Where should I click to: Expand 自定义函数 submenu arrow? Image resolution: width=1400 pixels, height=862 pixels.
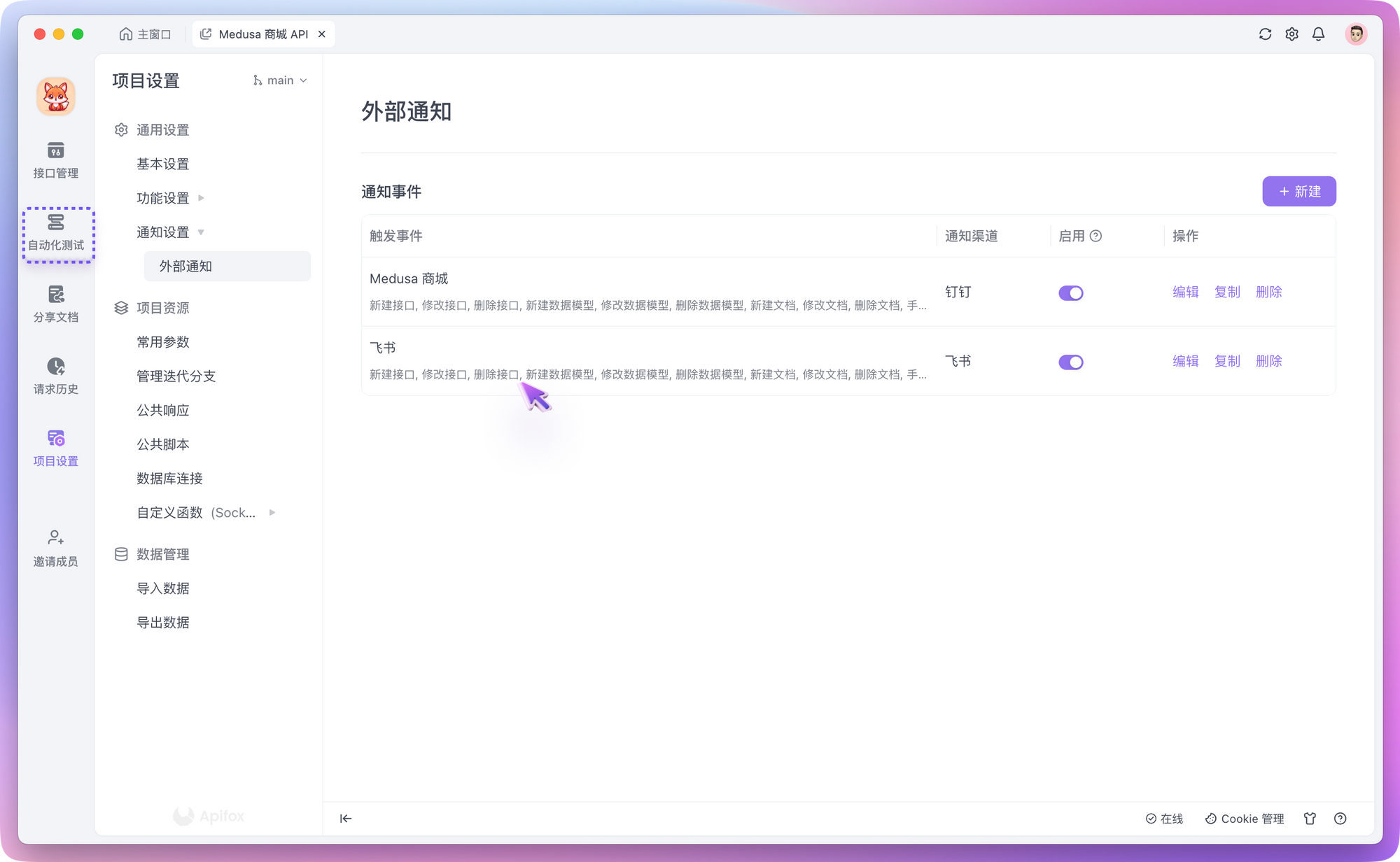pyautogui.click(x=272, y=513)
